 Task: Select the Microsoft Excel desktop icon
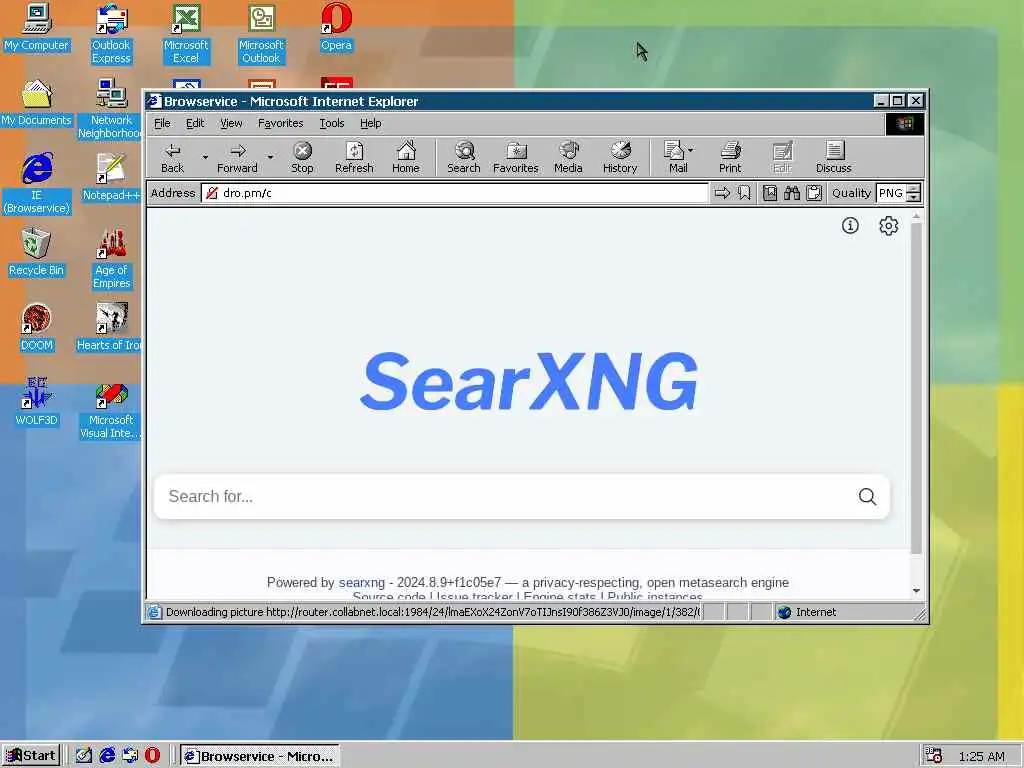click(186, 34)
